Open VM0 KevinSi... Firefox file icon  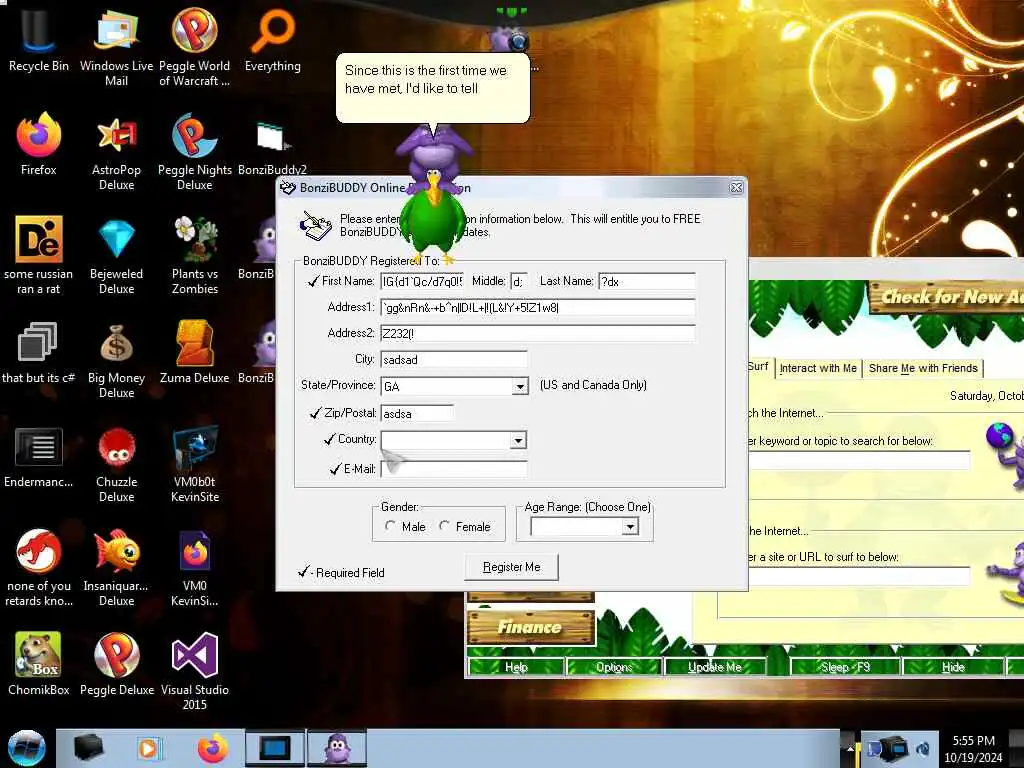click(x=195, y=567)
